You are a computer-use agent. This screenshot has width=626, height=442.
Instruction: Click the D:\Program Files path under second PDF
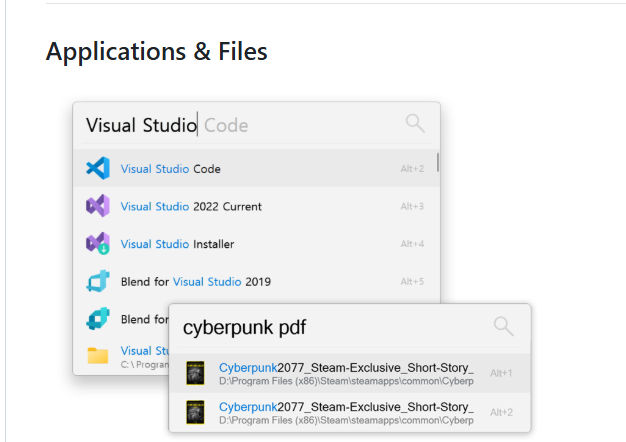[346, 420]
